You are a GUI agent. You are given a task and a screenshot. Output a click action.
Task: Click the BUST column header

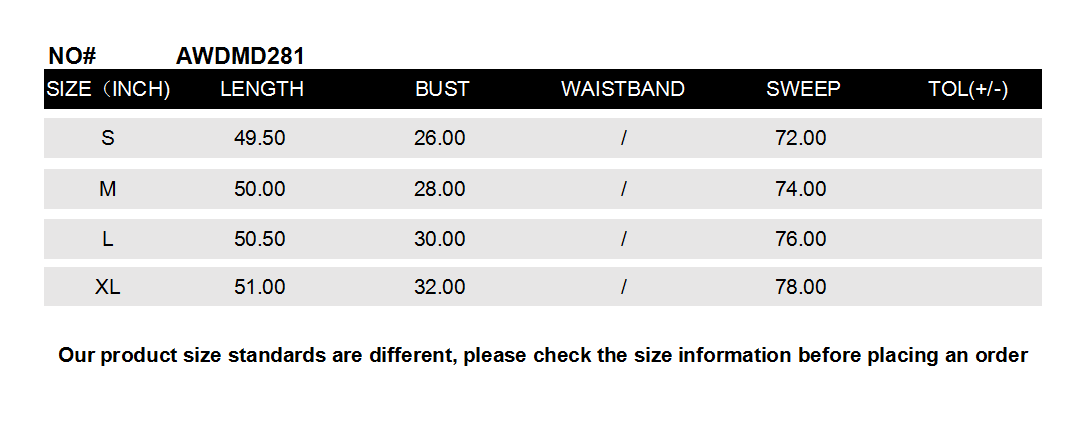442,89
